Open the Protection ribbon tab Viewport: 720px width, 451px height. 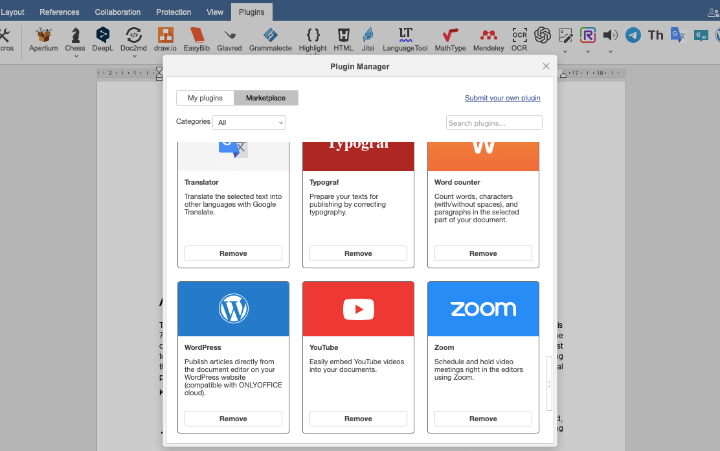point(174,12)
